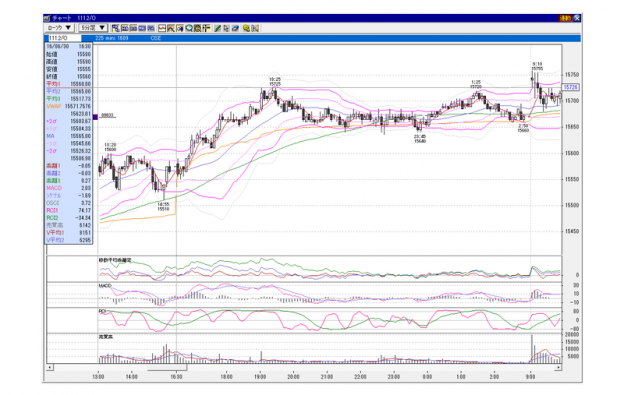Click the right scrollbar arrow under chart
The image size is (624, 395).
[x=559, y=368]
